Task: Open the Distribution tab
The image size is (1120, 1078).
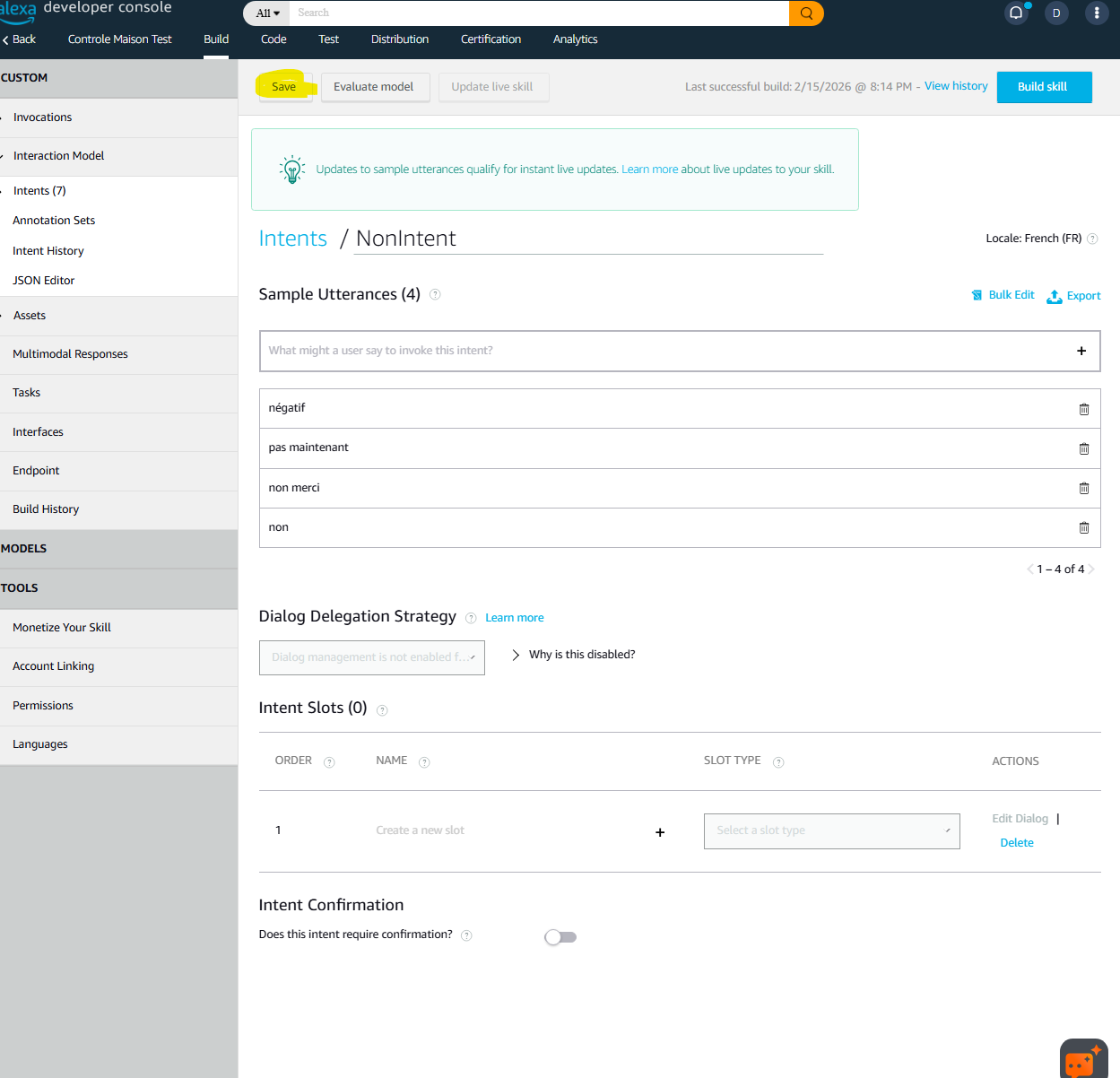Action: pyautogui.click(x=400, y=39)
